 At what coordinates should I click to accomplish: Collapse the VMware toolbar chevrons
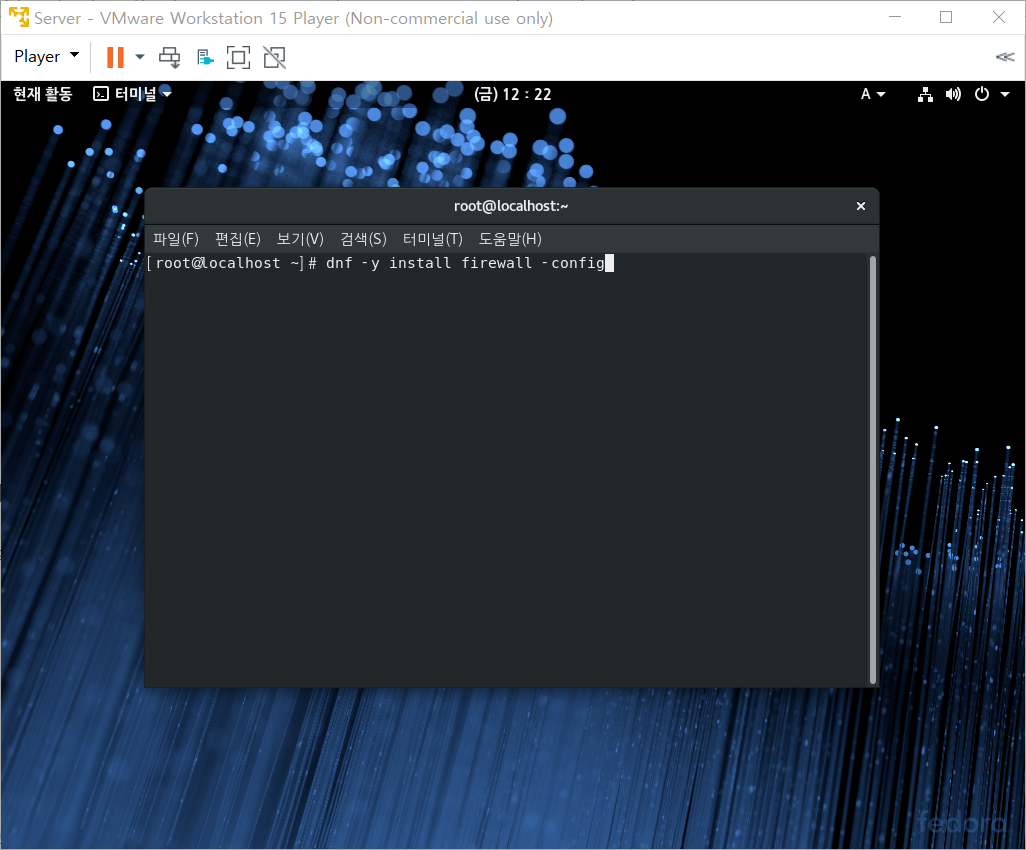tap(1004, 57)
